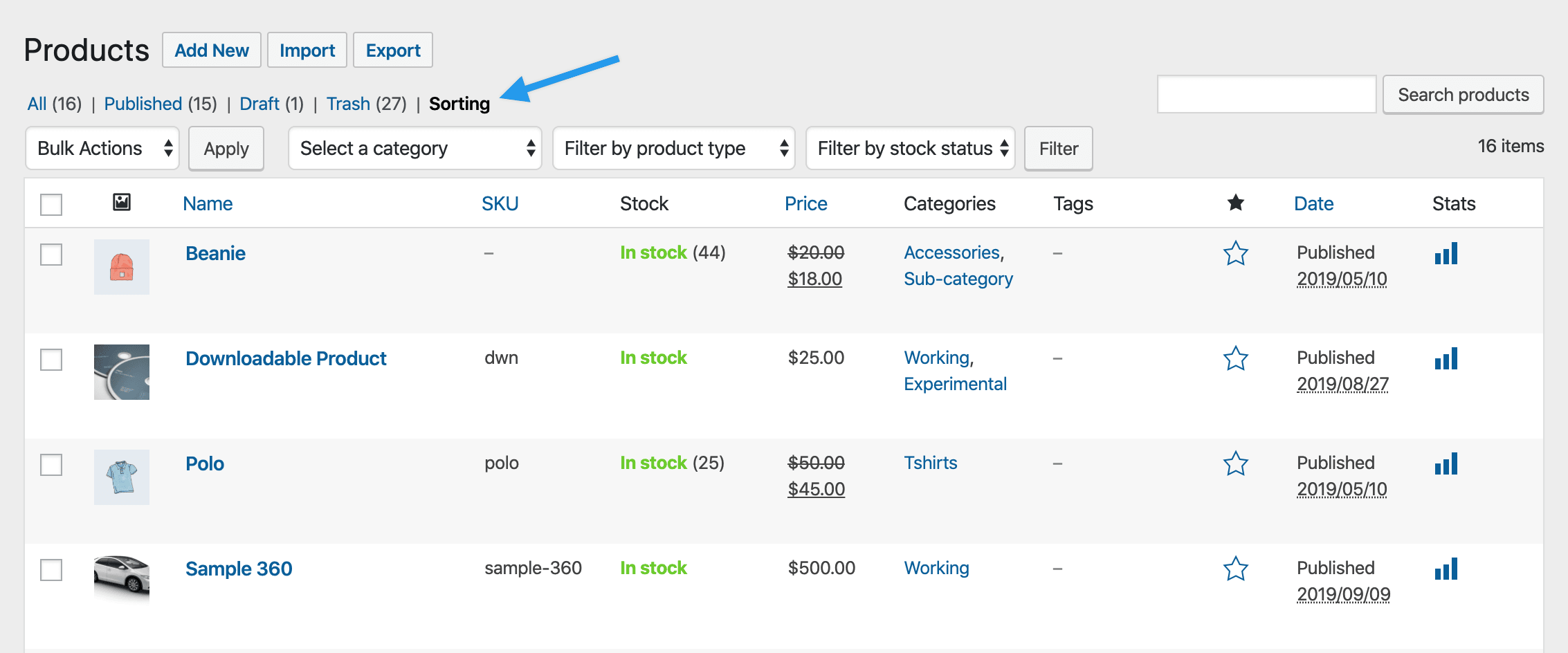Mark Polo as featured with star
The height and width of the screenshot is (653, 1568).
tap(1235, 464)
